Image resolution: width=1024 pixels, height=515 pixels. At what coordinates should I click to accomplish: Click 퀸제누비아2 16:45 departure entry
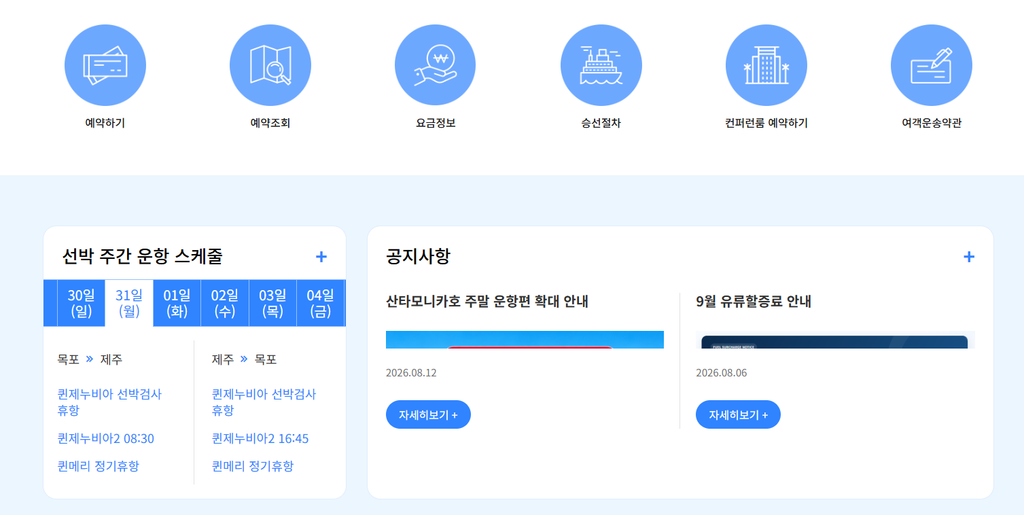pyautogui.click(x=261, y=438)
